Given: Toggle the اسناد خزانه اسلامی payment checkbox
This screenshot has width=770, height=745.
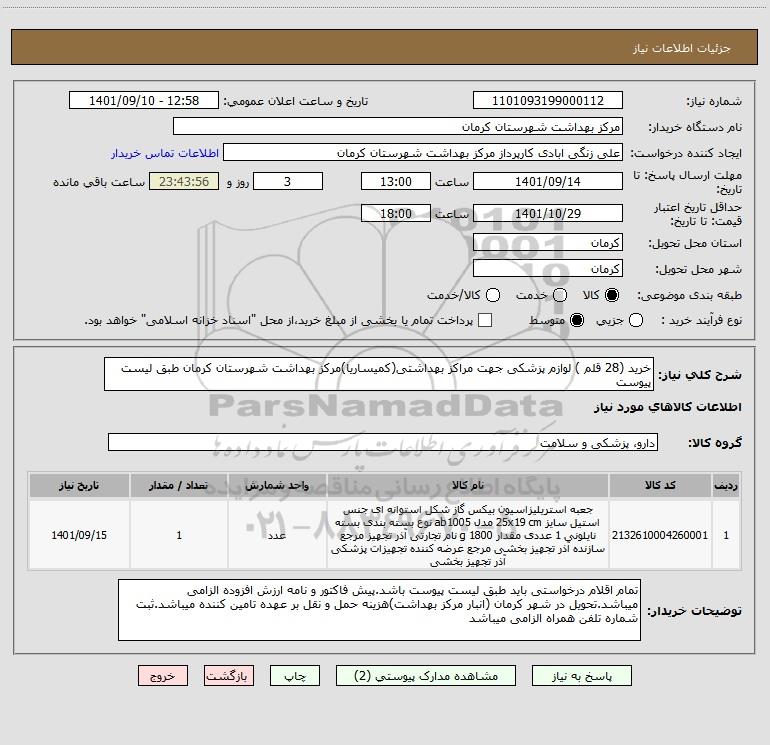Looking at the screenshot, I should (485, 320).
